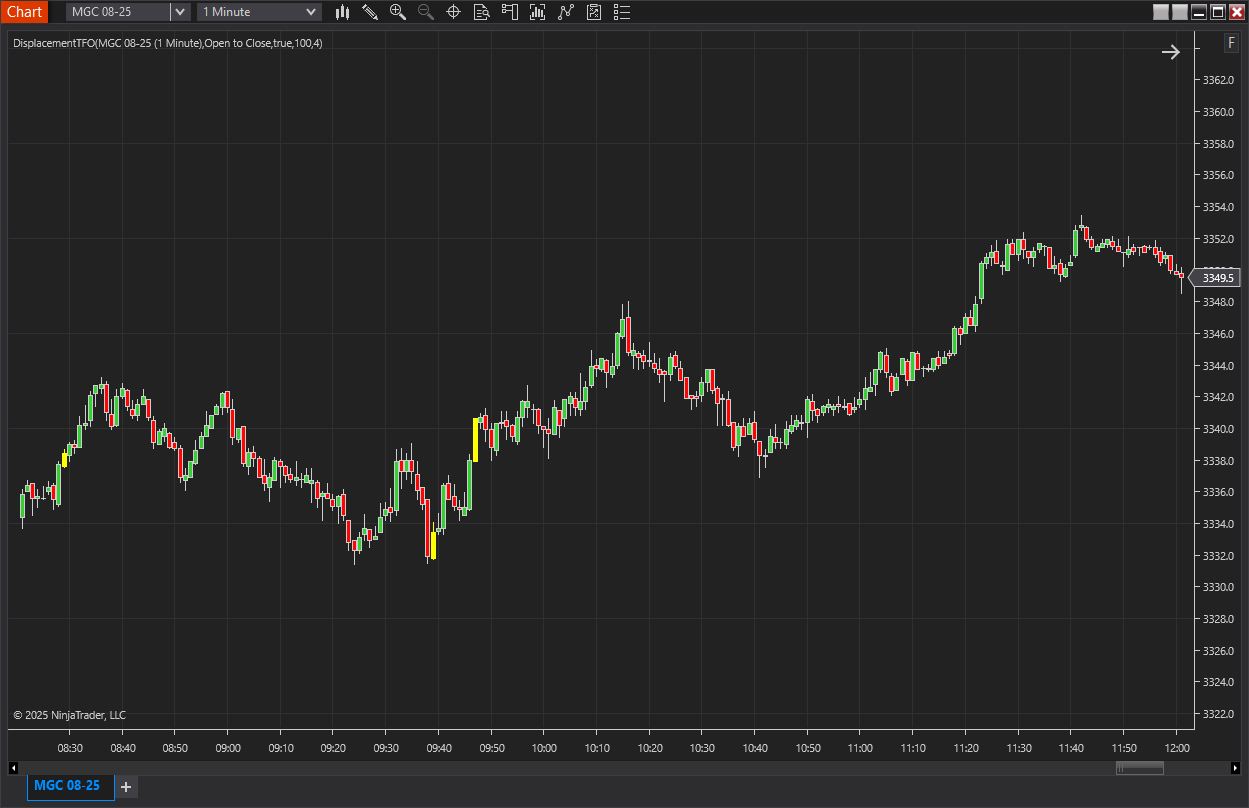Minimize the chart window
Screen dimensions: 1249x808
[1199, 12]
